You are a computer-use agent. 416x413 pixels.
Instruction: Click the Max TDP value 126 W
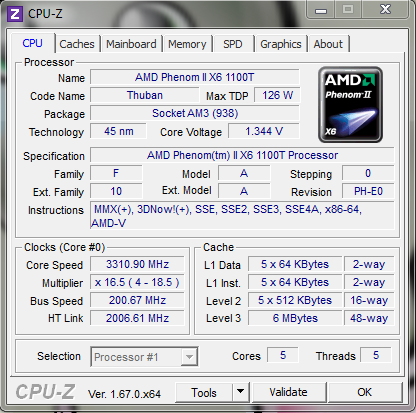coord(277,95)
